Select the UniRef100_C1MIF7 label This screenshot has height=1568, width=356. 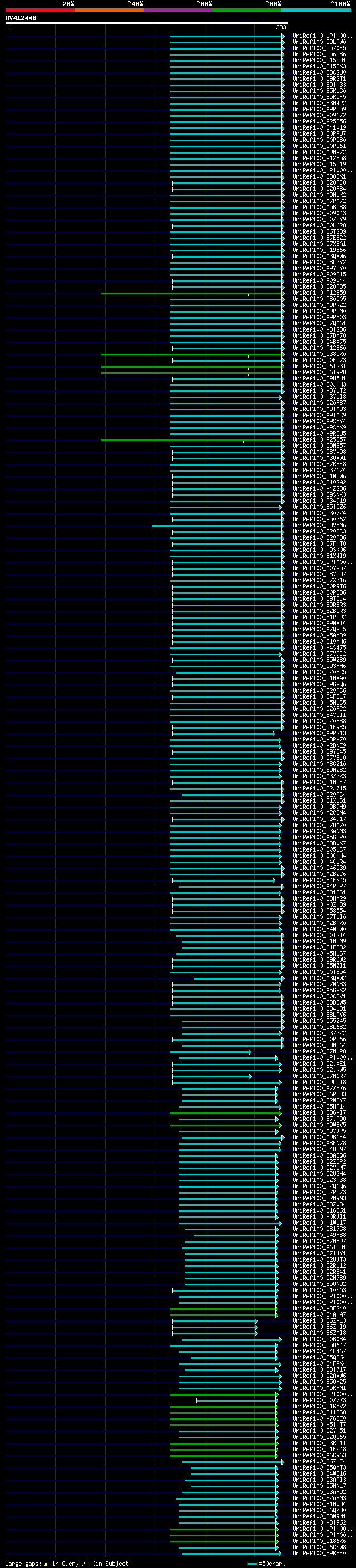click(x=319, y=782)
